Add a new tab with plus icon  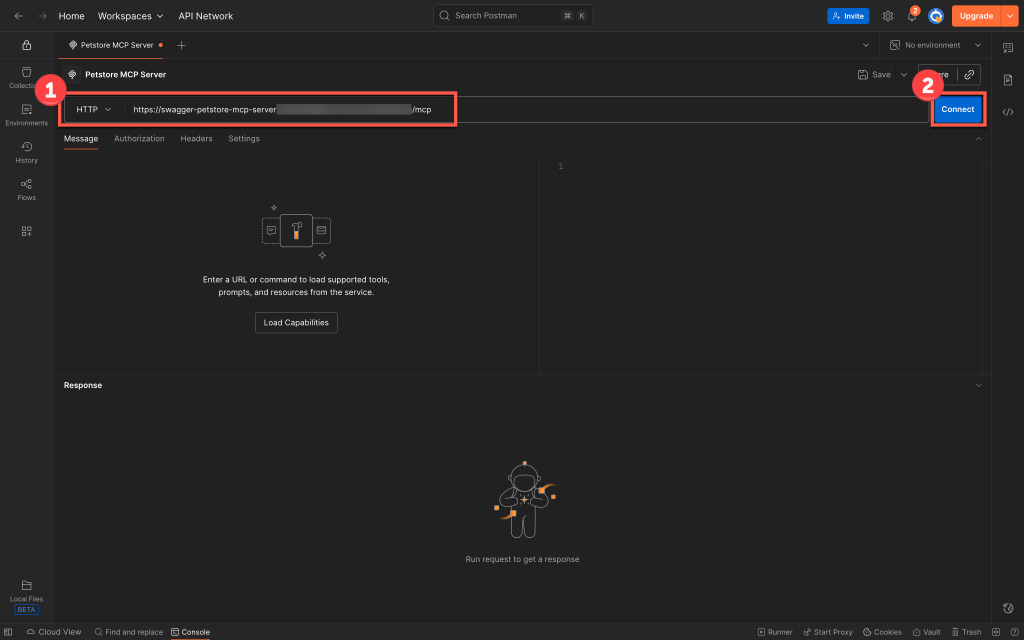[x=181, y=45]
